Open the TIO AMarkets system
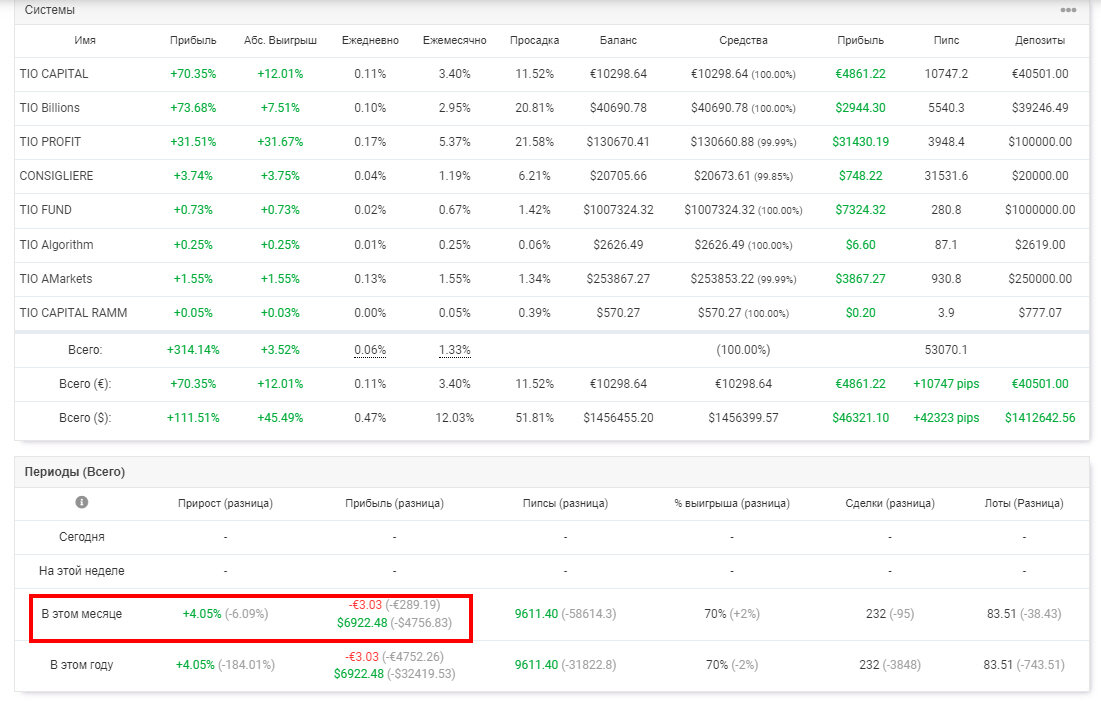 (x=56, y=279)
